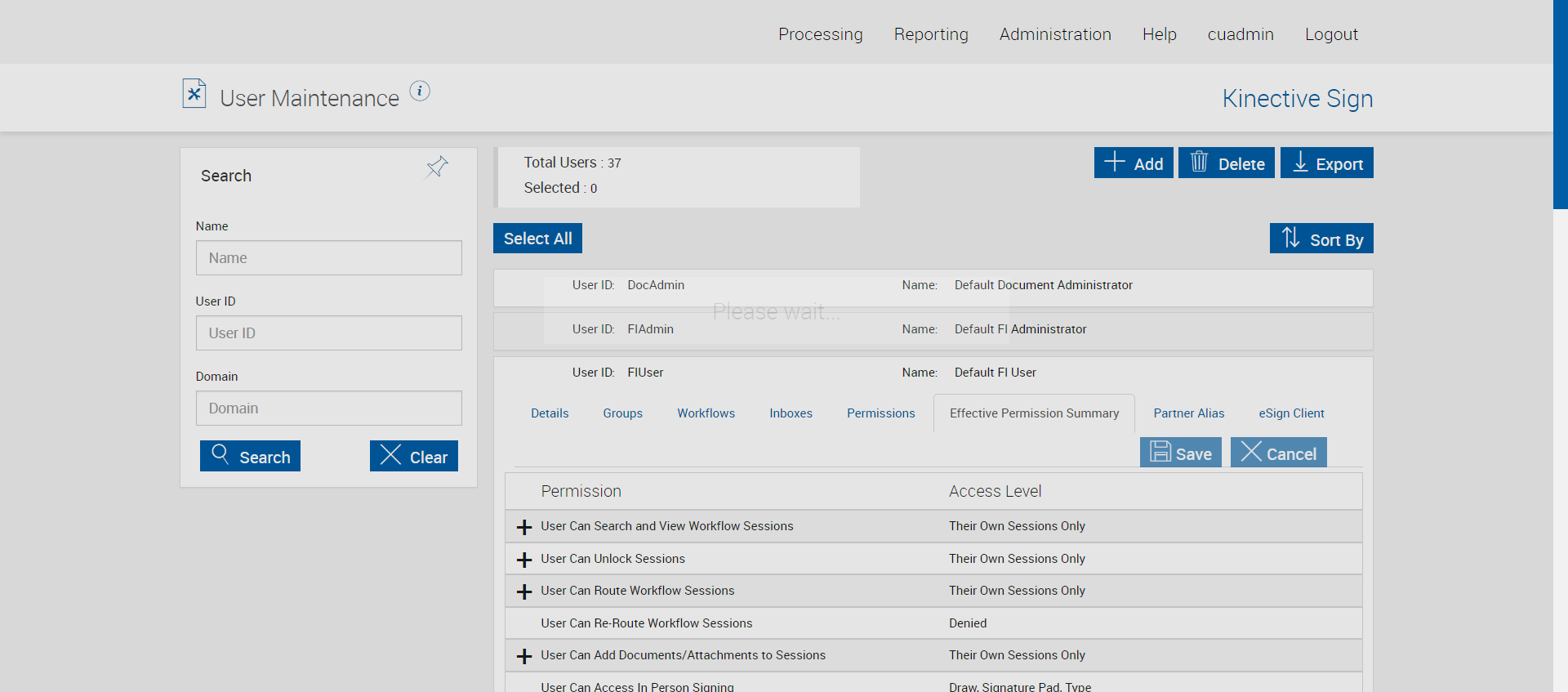Open the cuadmin account menu
Image resolution: width=1568 pixels, height=692 pixels.
click(1241, 34)
